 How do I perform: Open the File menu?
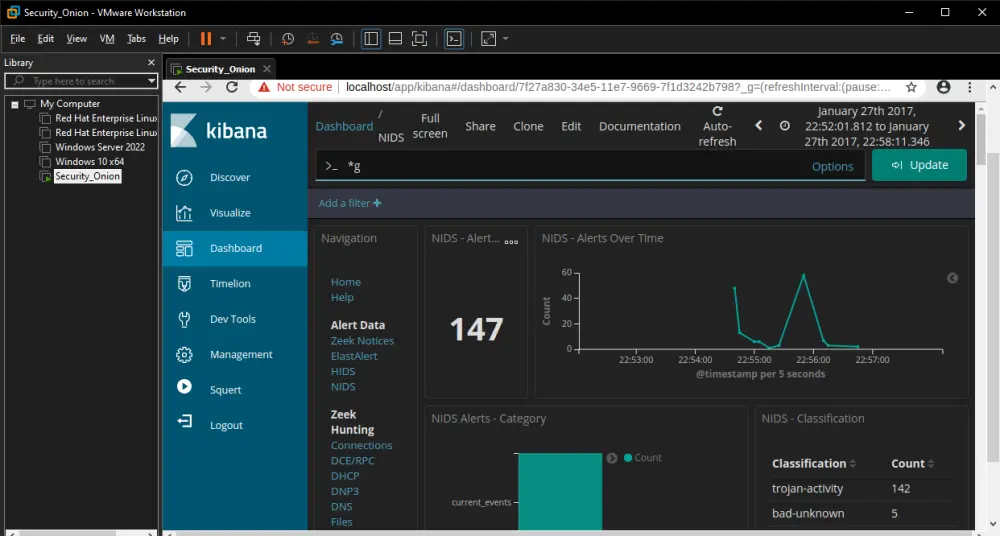pyautogui.click(x=17, y=39)
